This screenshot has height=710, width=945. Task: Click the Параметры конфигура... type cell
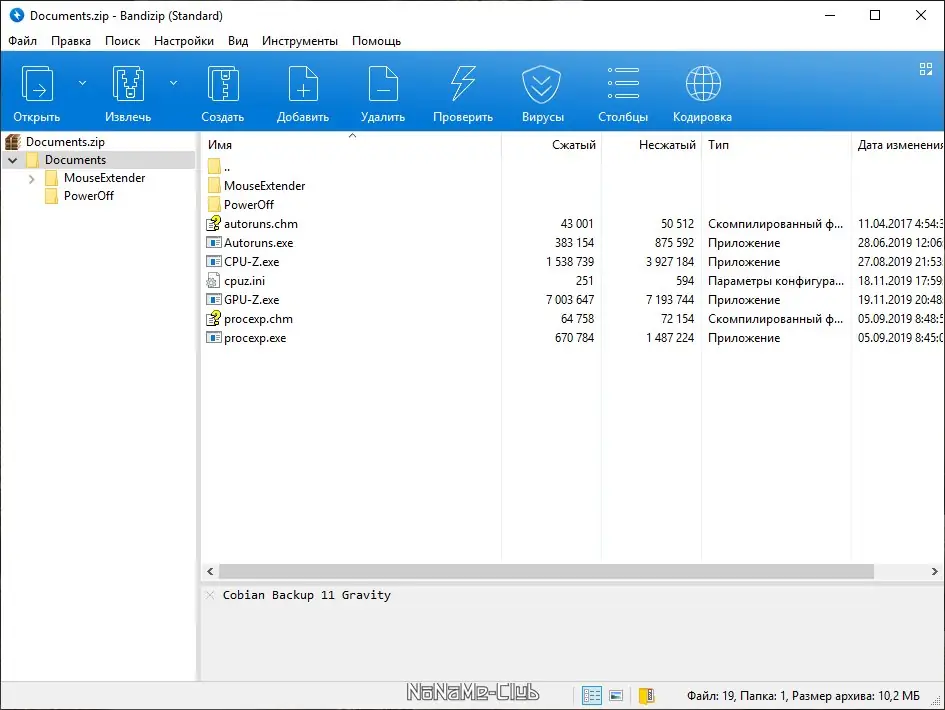[x=776, y=281]
